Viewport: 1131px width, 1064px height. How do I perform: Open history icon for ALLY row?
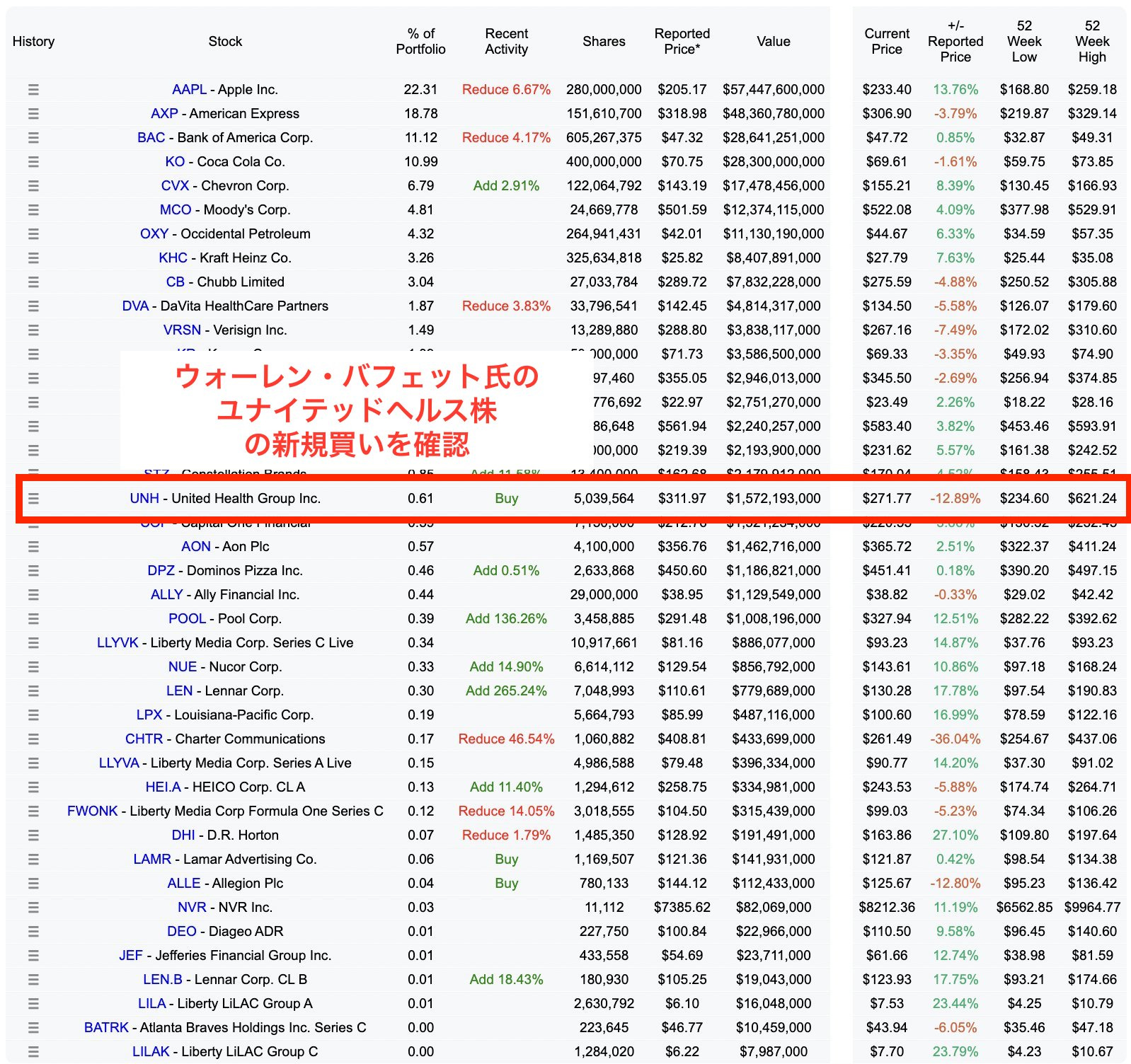pos(33,595)
